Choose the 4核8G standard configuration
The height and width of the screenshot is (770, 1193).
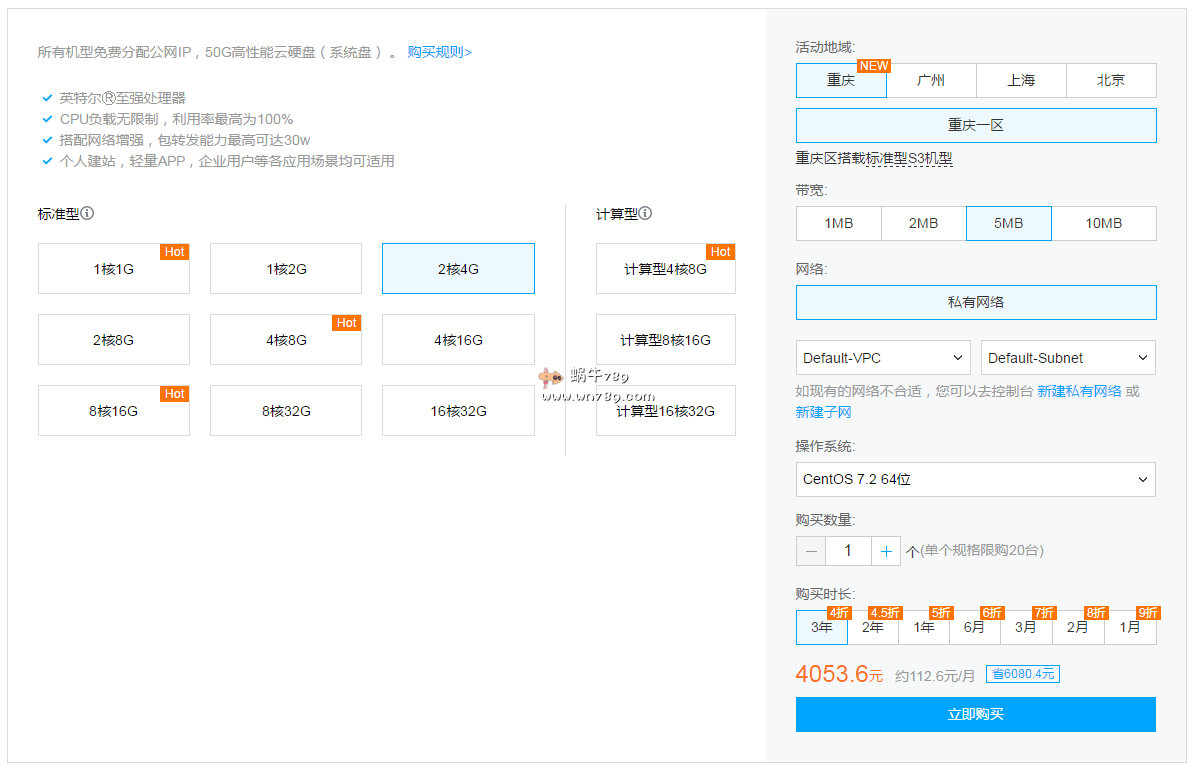click(x=285, y=340)
